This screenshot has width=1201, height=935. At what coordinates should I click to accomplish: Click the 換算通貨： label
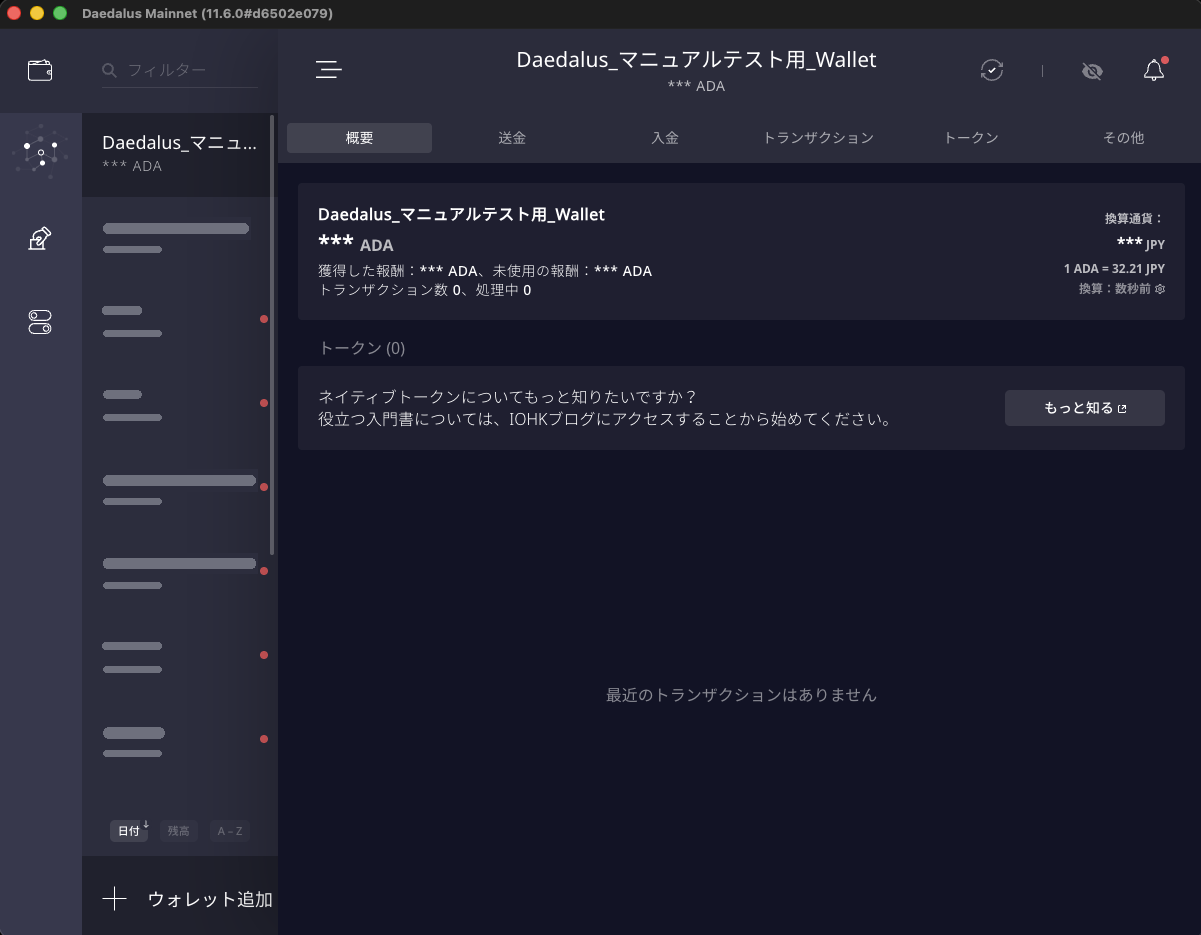point(1135,218)
